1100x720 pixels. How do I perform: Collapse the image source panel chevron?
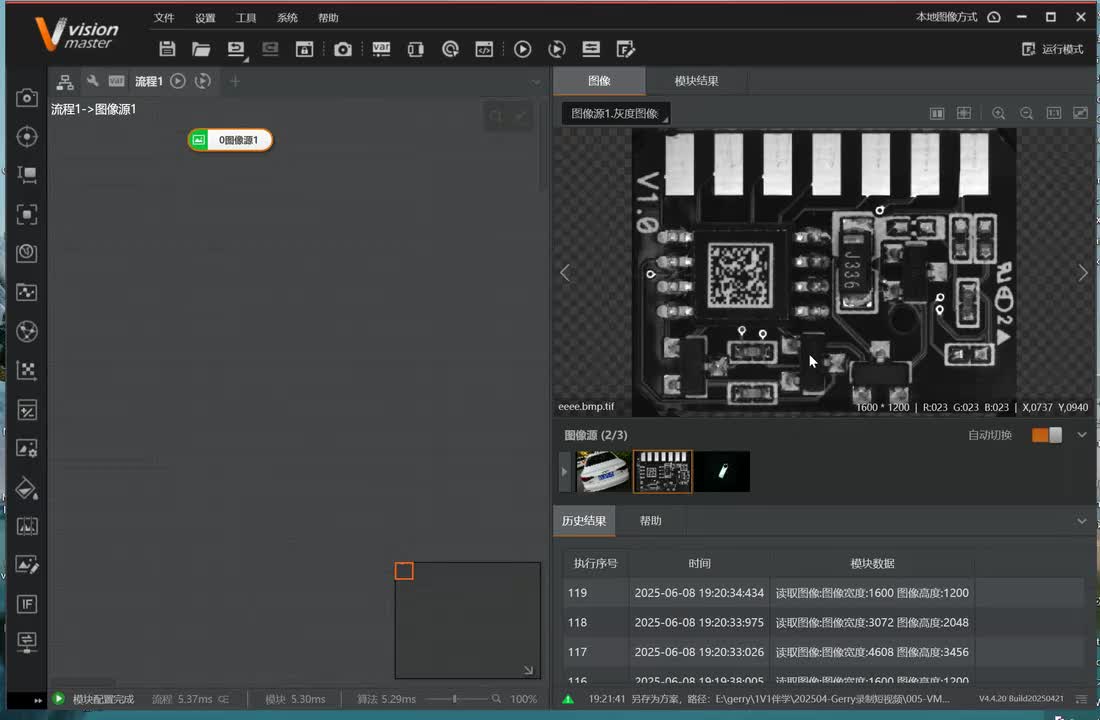coord(1081,435)
